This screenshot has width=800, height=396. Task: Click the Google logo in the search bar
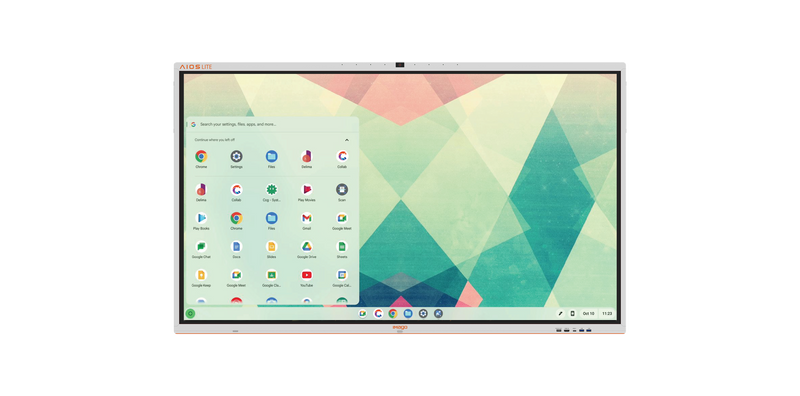click(x=193, y=124)
